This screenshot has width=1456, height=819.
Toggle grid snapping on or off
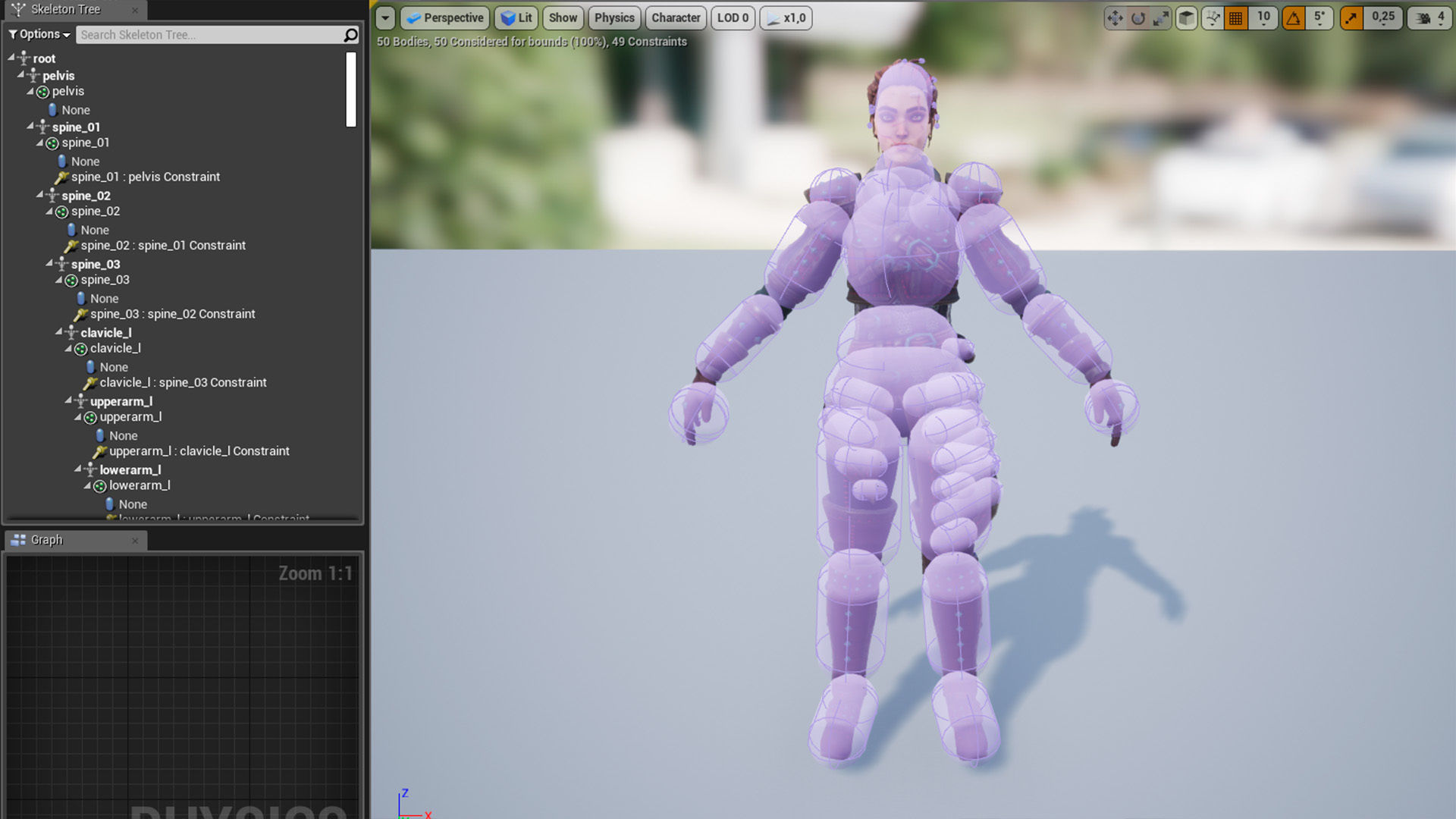pyautogui.click(x=1236, y=18)
